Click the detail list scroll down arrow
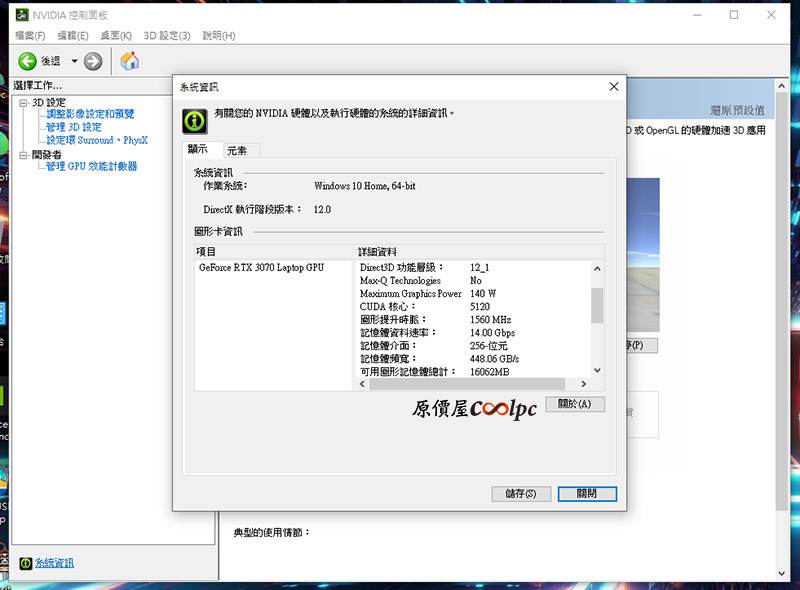 pos(597,371)
